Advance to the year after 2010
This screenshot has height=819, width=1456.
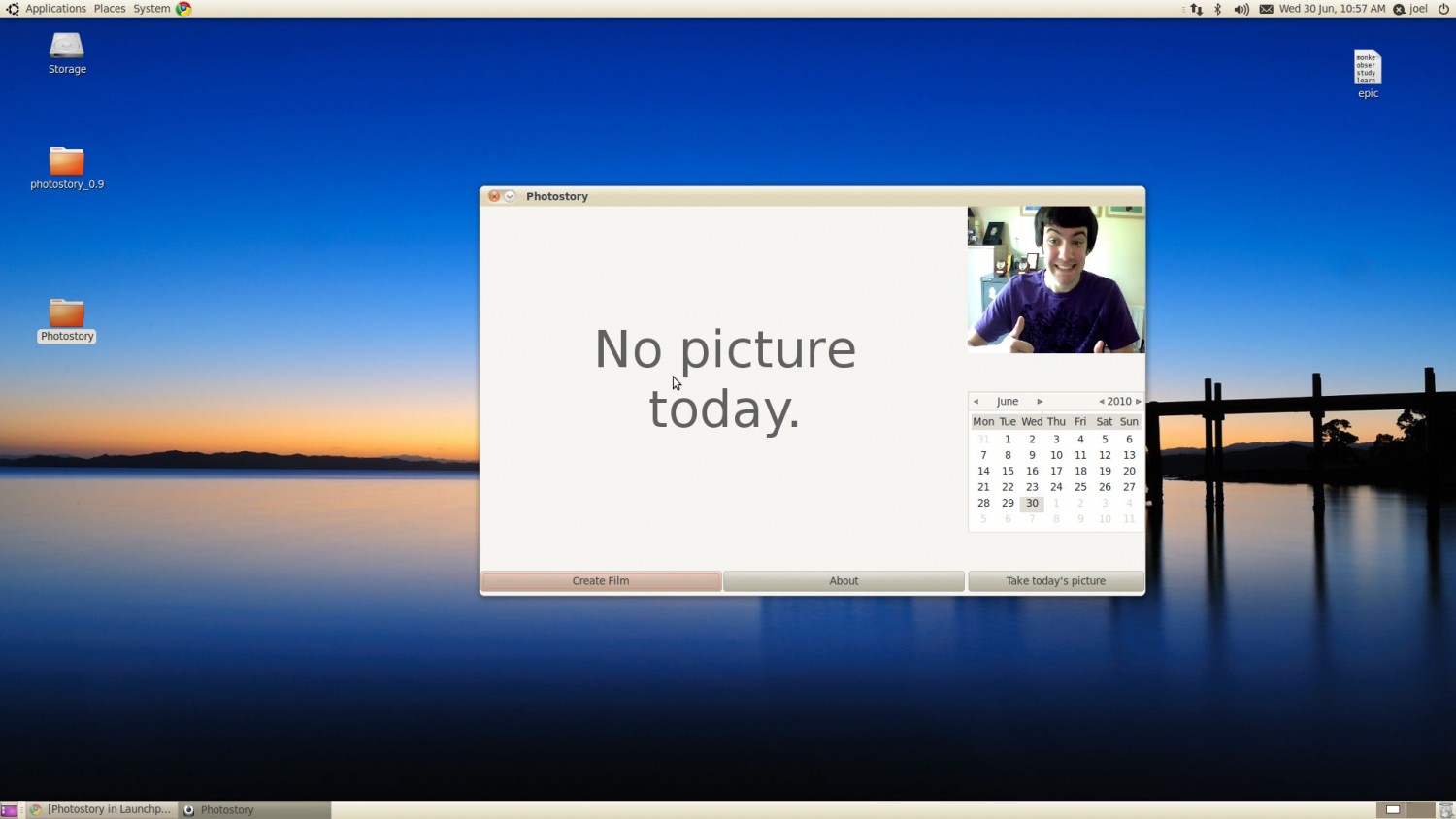[x=1139, y=402]
